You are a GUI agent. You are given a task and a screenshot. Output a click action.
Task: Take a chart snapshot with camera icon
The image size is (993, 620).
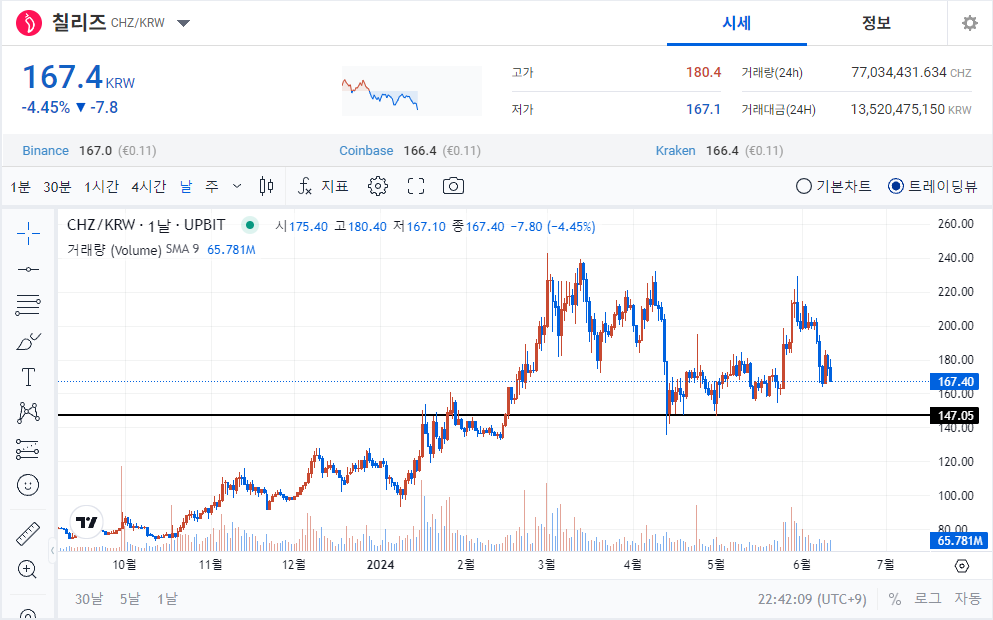[x=453, y=186]
